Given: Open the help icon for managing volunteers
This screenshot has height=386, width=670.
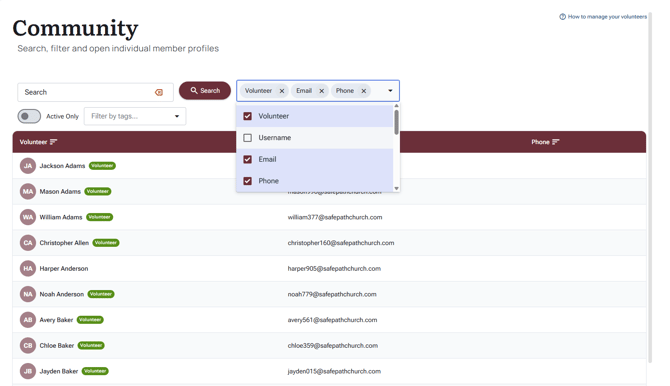Looking at the screenshot, I should [562, 17].
